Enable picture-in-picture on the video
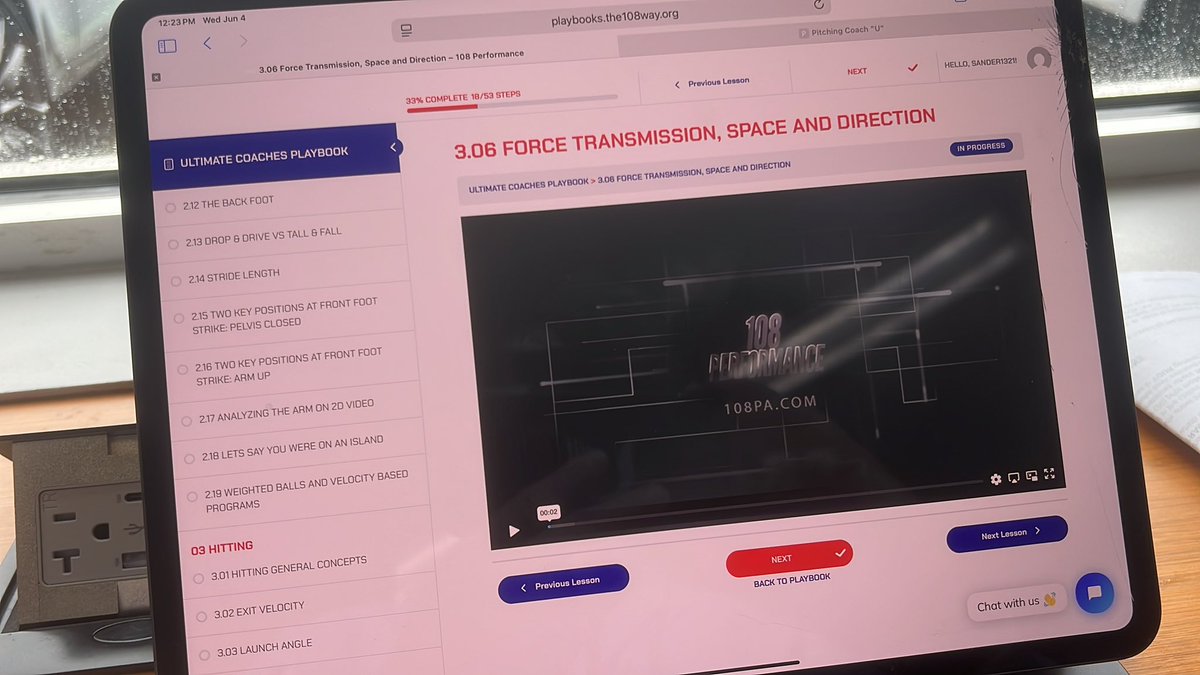This screenshot has width=1200, height=675. point(1031,476)
